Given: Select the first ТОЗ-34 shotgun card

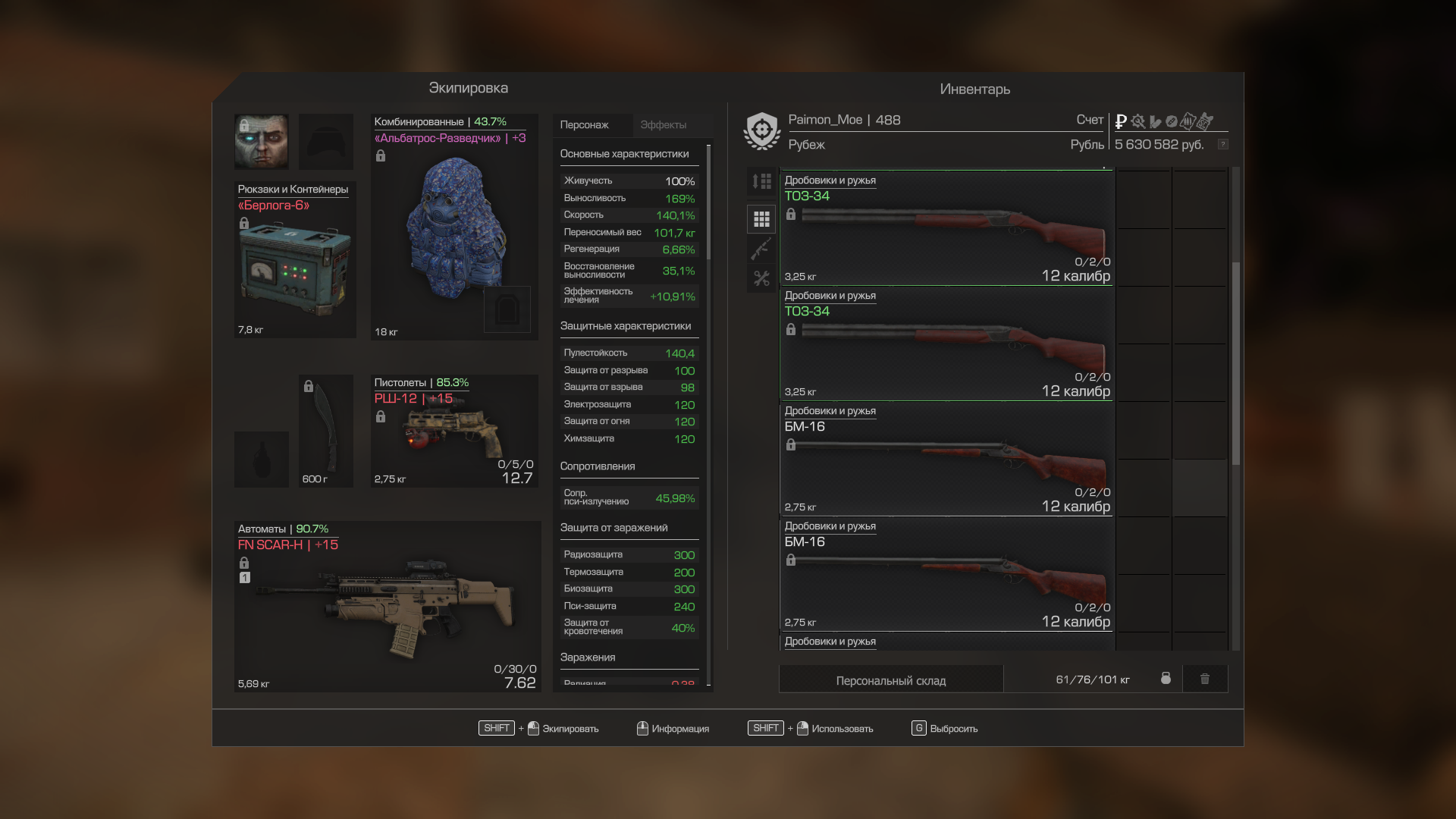Looking at the screenshot, I should point(946,228).
